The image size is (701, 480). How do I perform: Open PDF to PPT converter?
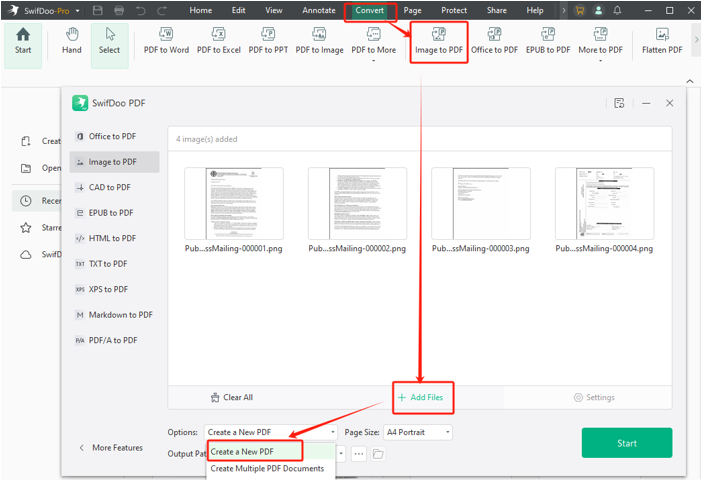coord(268,41)
